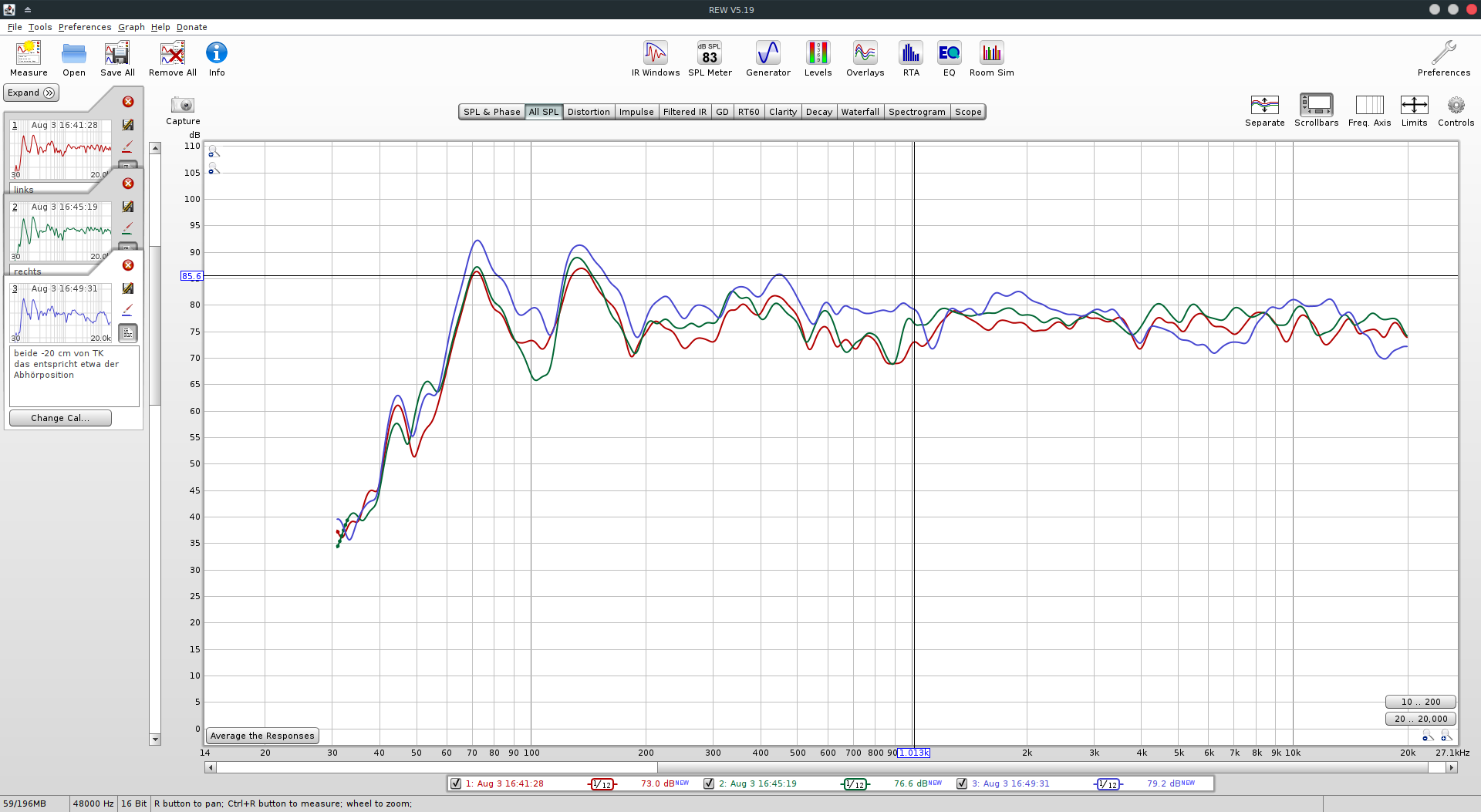Change trace colour of measurement 3
Viewport: 1481px width, 812px height.
[x=128, y=310]
